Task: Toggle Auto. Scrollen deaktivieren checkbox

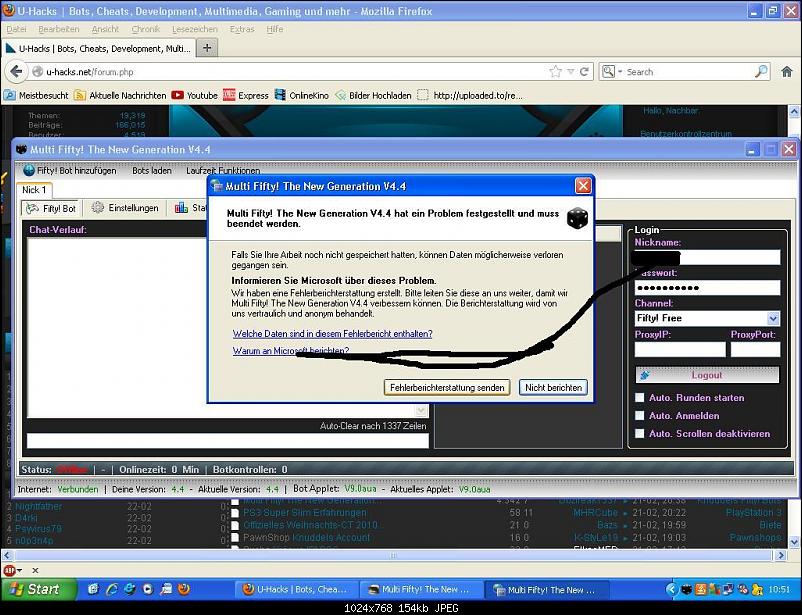Action: coord(639,433)
